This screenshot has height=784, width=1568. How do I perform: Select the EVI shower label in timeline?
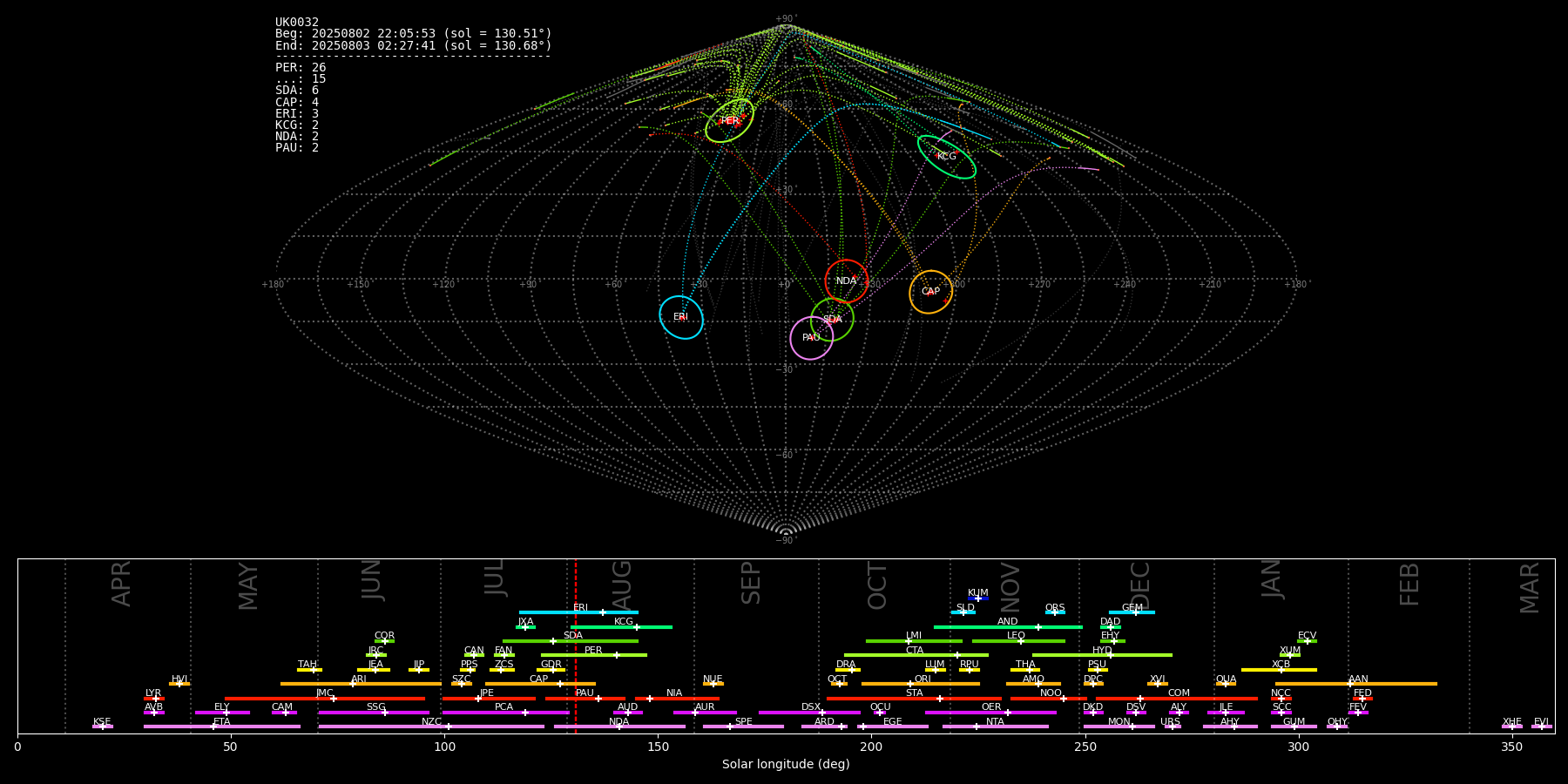[x=1541, y=721]
